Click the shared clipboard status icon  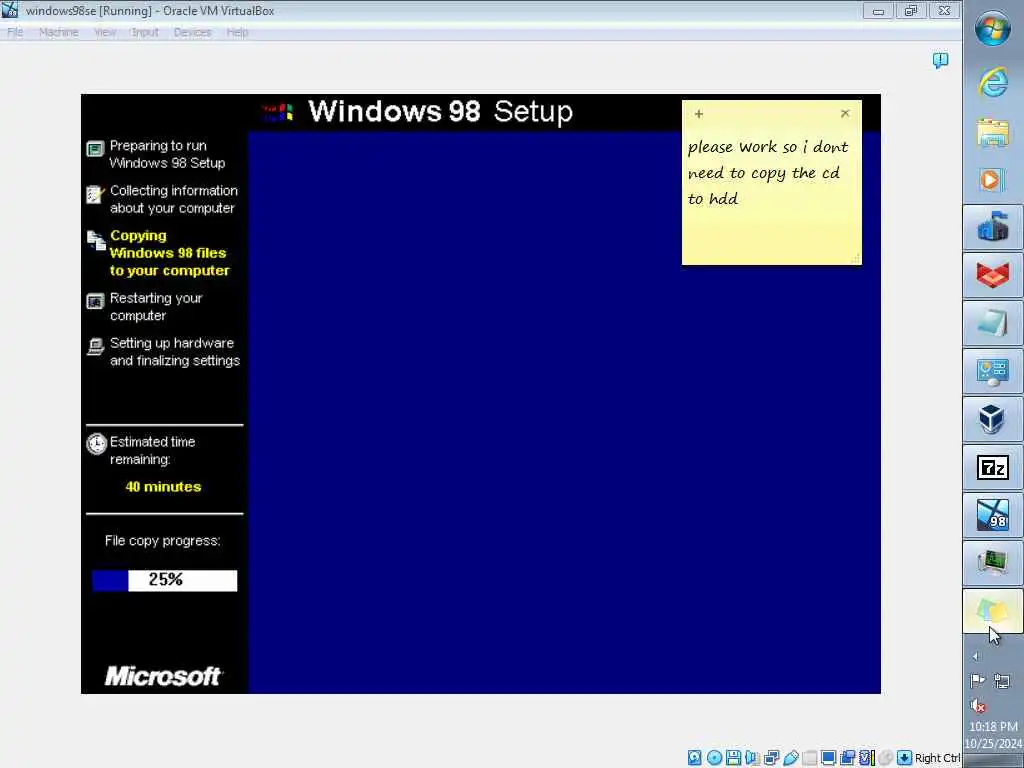(848, 758)
